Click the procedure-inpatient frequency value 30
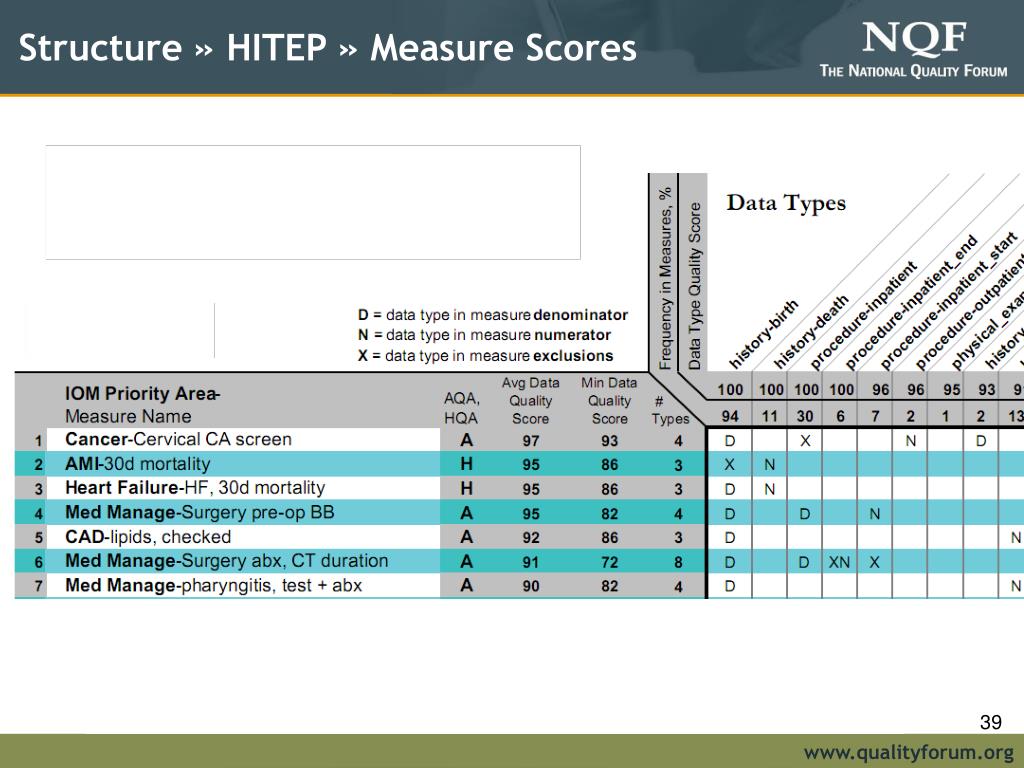This screenshot has height=768, width=1024. [805, 416]
